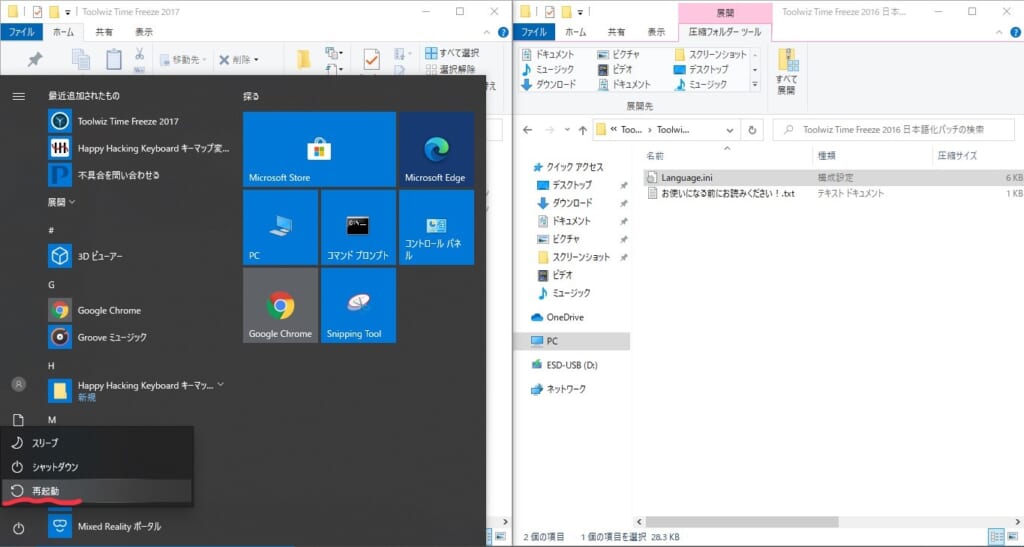Expand the extract destinations list gallery
Viewport: 1024px width, 547px height.
click(x=755, y=84)
